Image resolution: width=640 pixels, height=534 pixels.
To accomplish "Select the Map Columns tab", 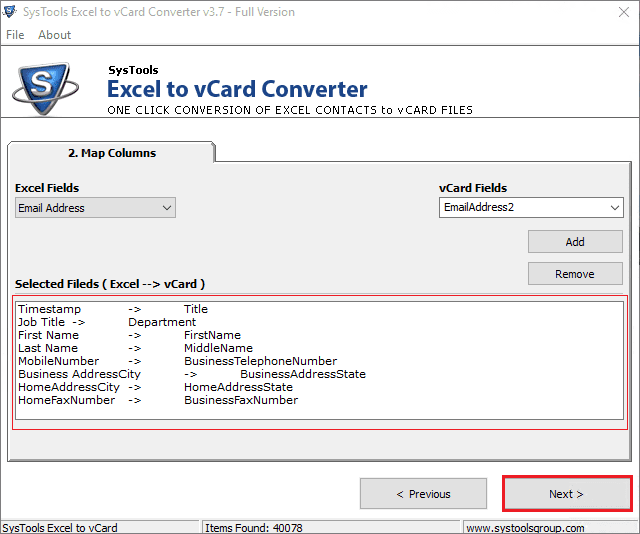I will (111, 153).
